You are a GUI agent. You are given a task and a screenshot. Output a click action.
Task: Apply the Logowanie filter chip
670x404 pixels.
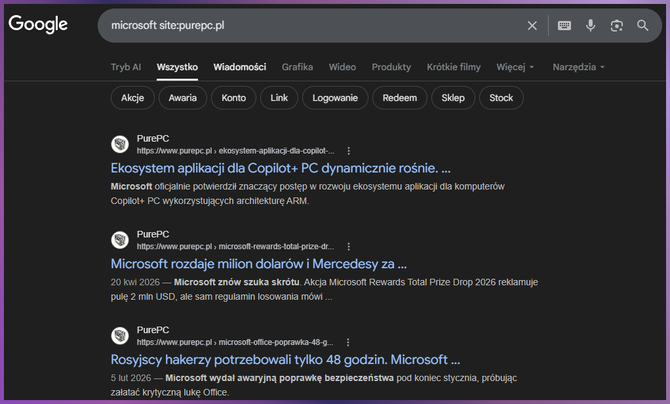click(335, 98)
